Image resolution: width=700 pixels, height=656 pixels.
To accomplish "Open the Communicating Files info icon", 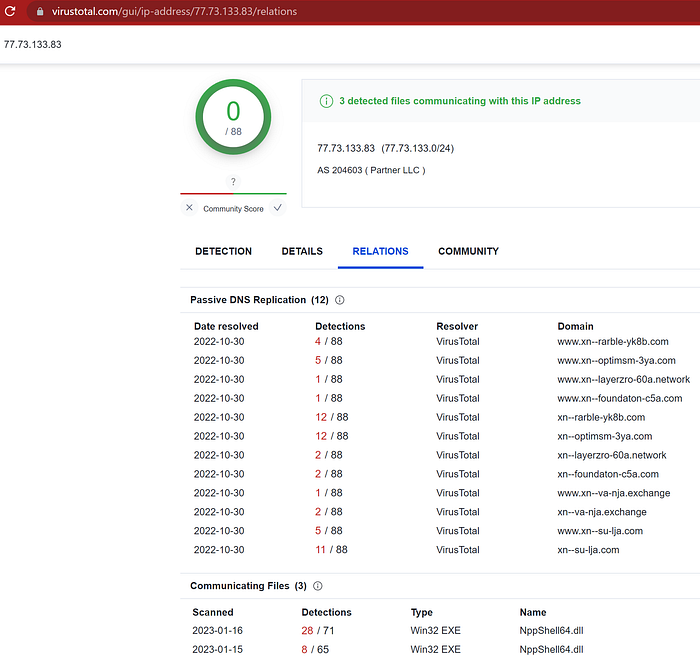I will (318, 586).
